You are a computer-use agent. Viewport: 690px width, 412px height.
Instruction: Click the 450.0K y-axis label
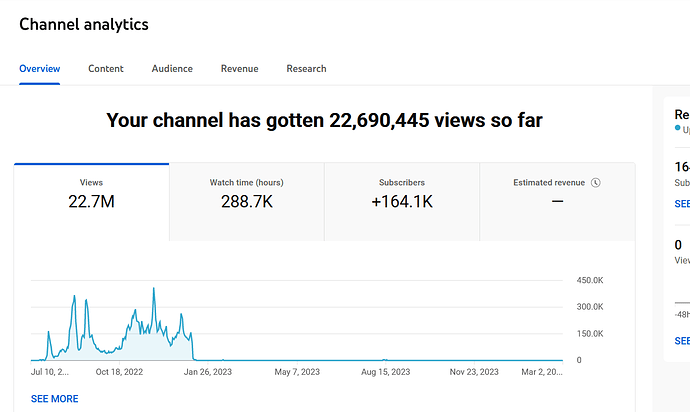[590, 280]
